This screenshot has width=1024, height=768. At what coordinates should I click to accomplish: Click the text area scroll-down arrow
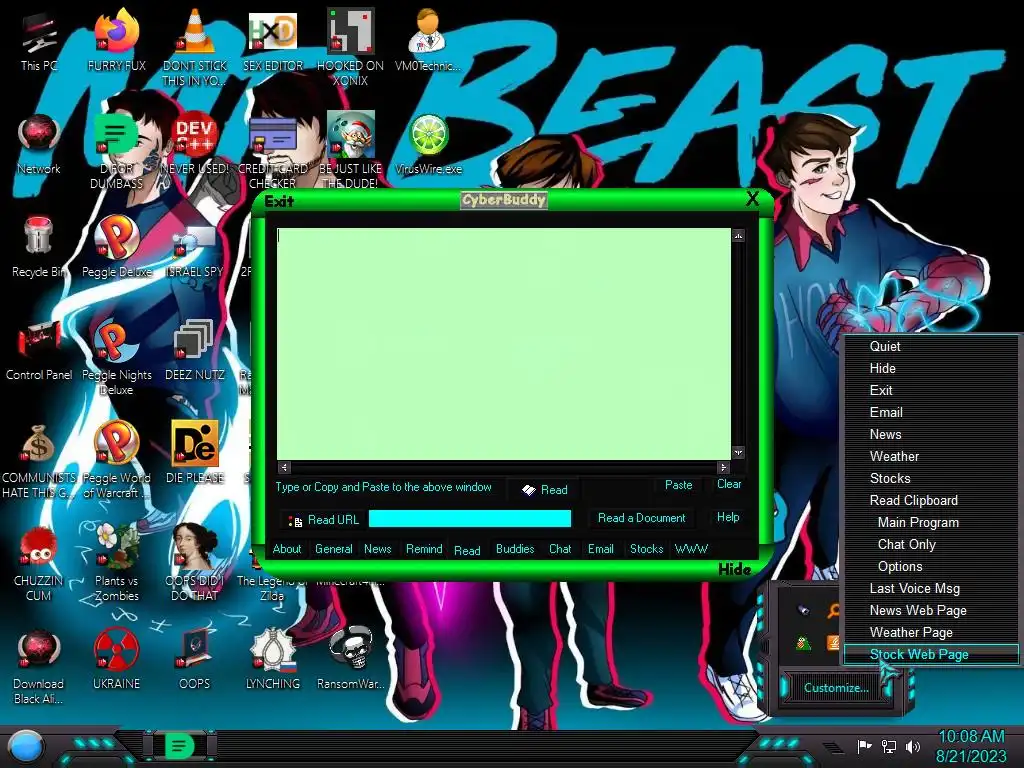(x=738, y=453)
